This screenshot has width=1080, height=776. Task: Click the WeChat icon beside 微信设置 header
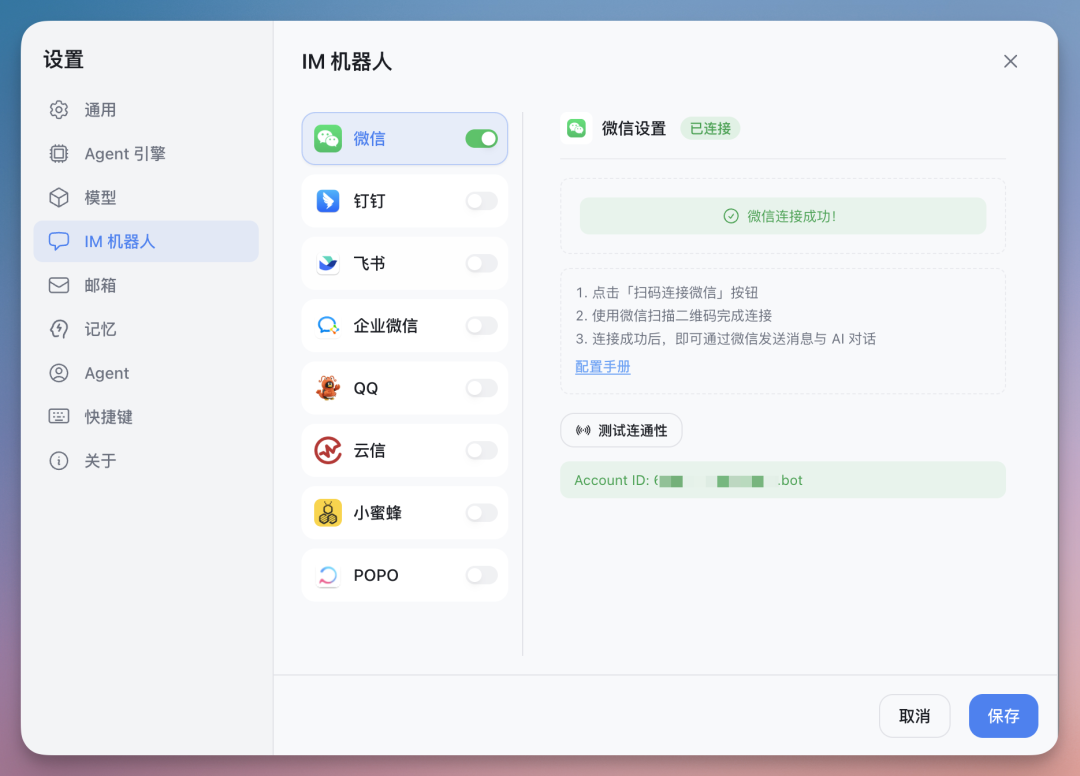pyautogui.click(x=577, y=128)
